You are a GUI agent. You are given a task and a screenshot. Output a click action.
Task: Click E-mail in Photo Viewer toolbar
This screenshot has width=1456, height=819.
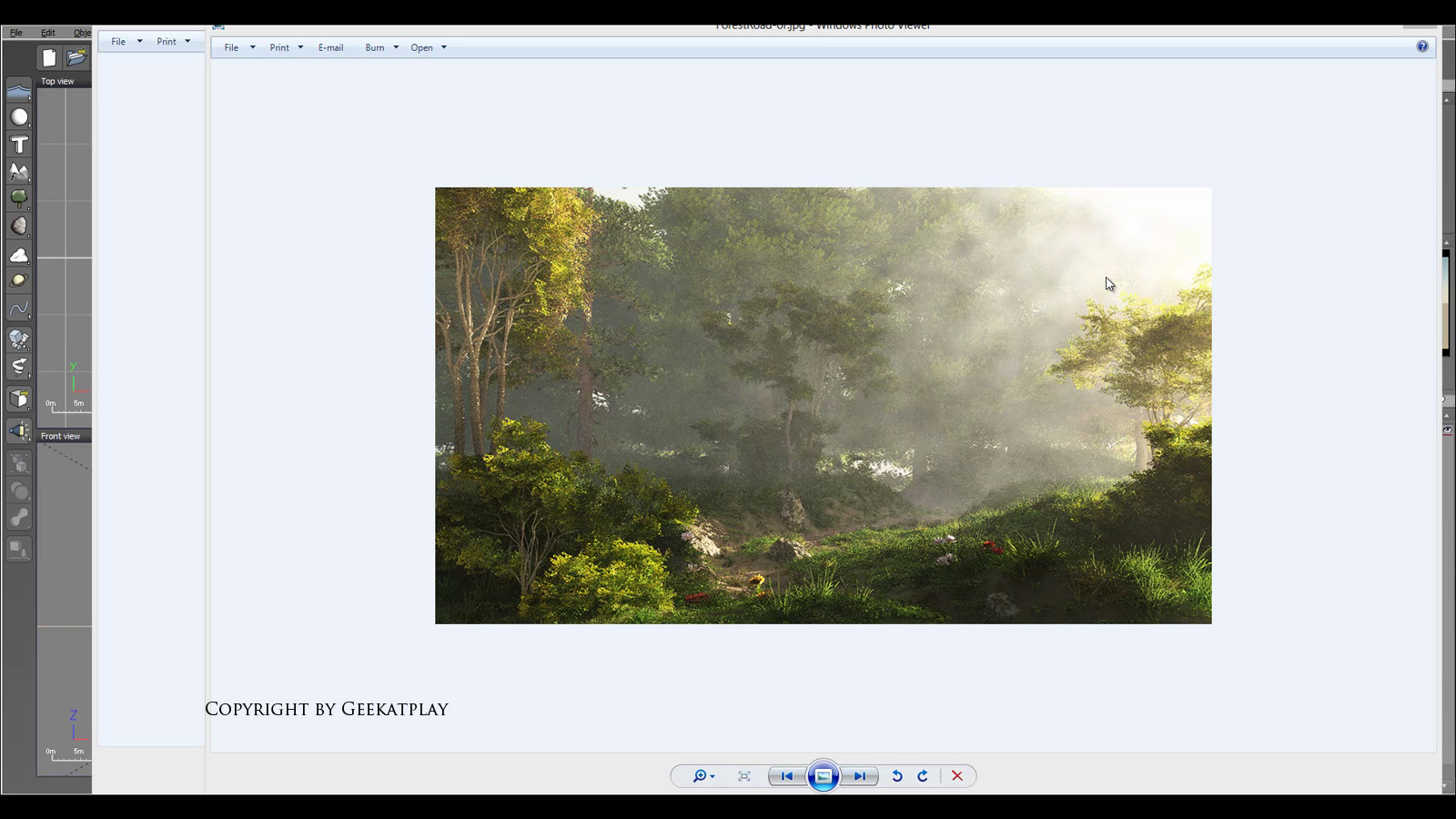pyautogui.click(x=331, y=47)
